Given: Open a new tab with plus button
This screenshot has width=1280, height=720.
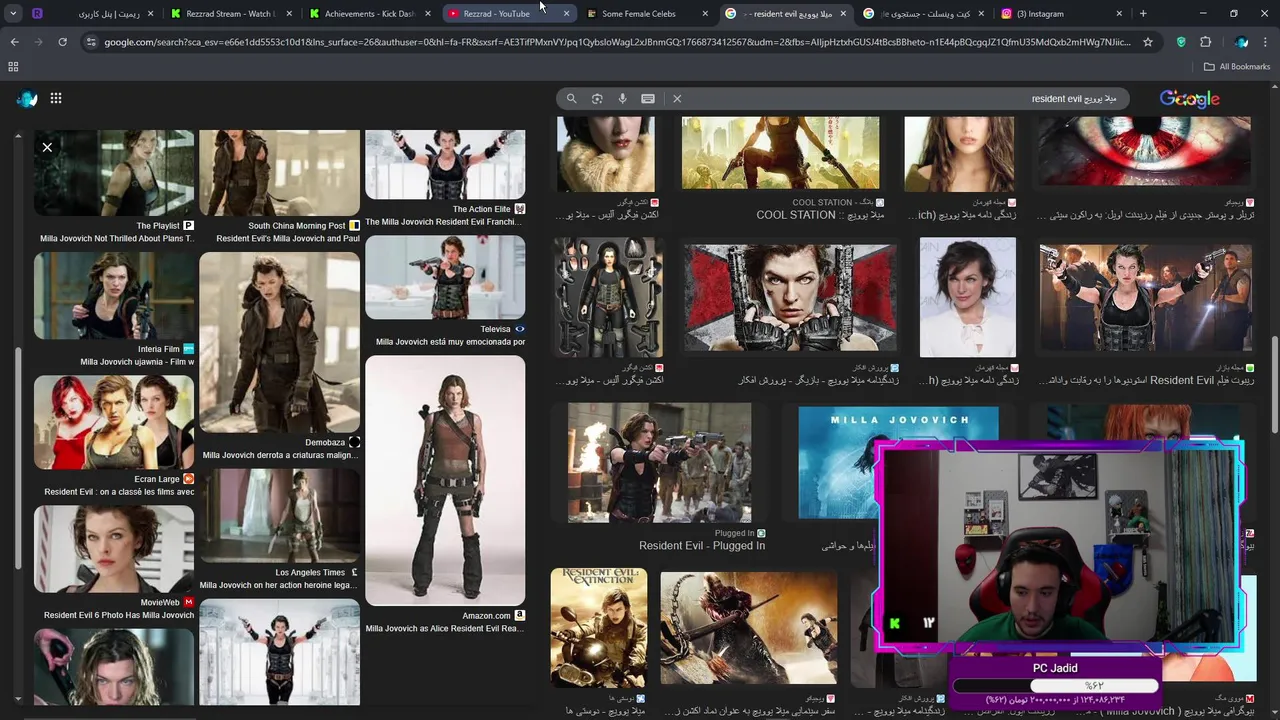Looking at the screenshot, I should coord(1143,14).
